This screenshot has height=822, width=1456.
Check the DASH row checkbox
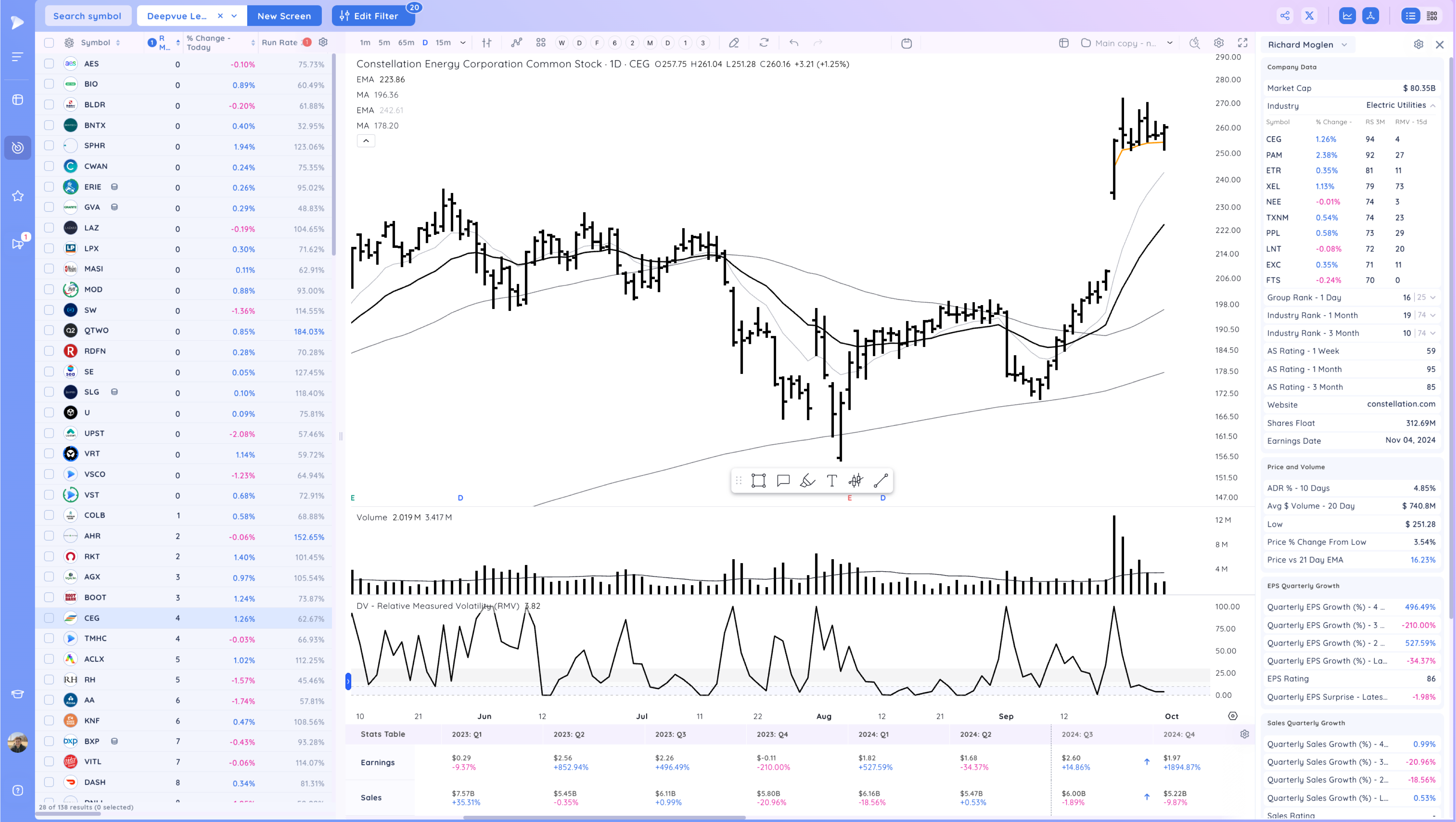pyautogui.click(x=49, y=782)
